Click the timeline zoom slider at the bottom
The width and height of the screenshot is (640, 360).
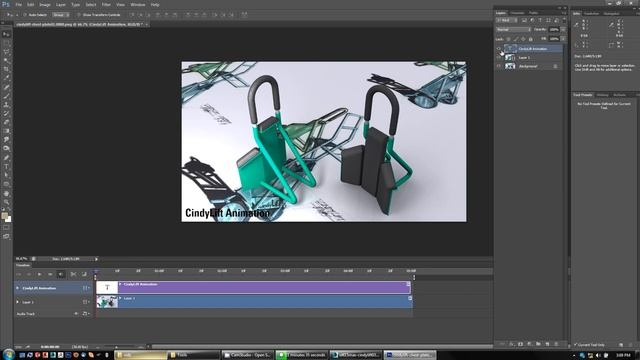coord(116,347)
